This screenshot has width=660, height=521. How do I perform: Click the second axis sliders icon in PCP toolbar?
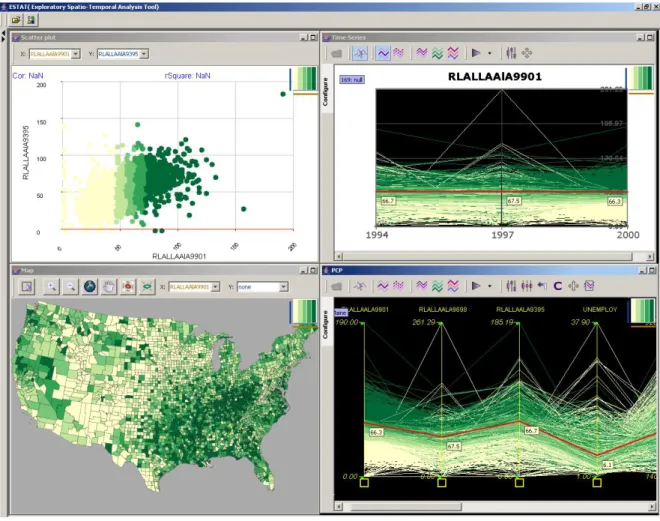(527, 286)
